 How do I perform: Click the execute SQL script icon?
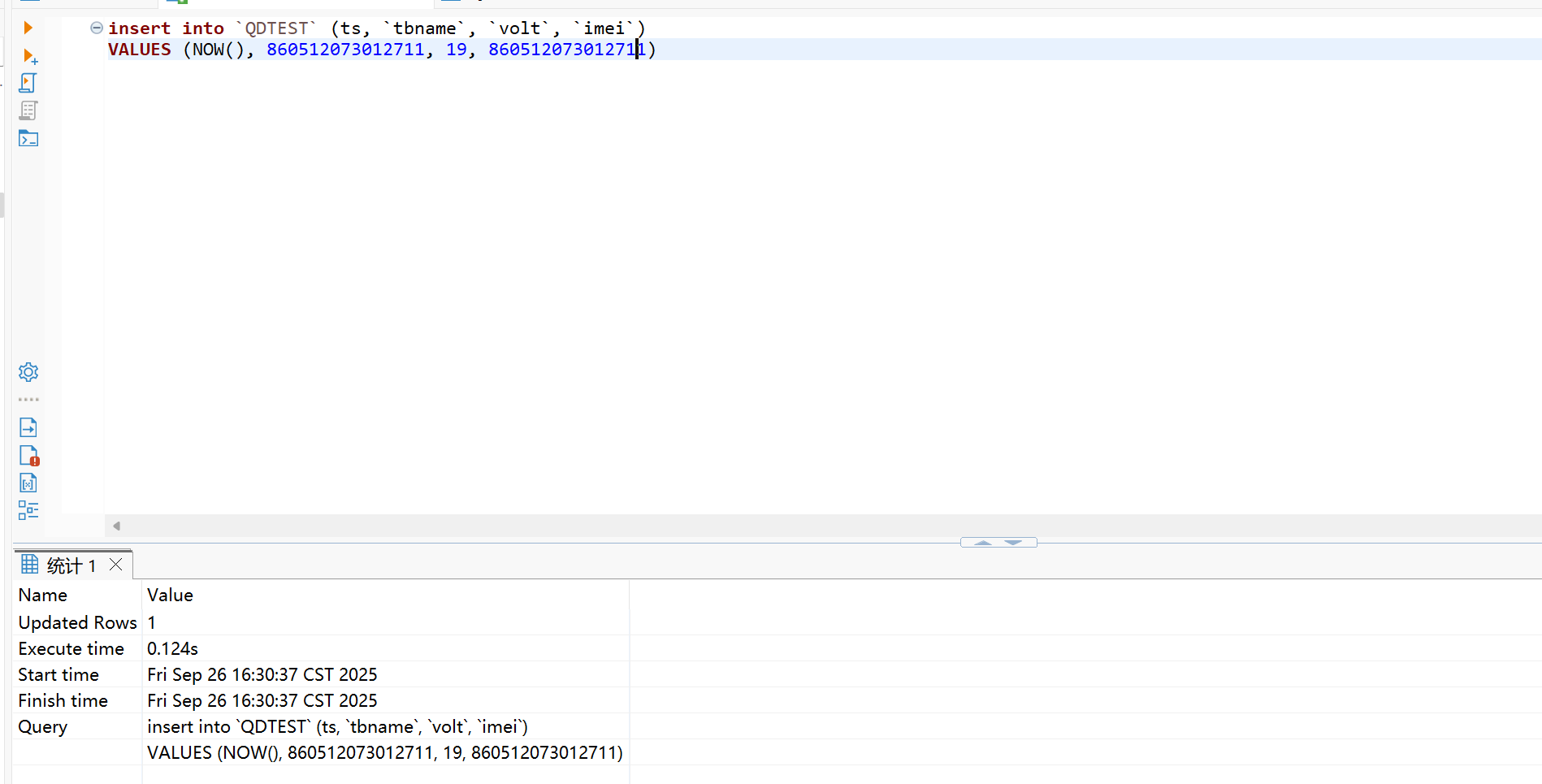pyautogui.click(x=28, y=83)
